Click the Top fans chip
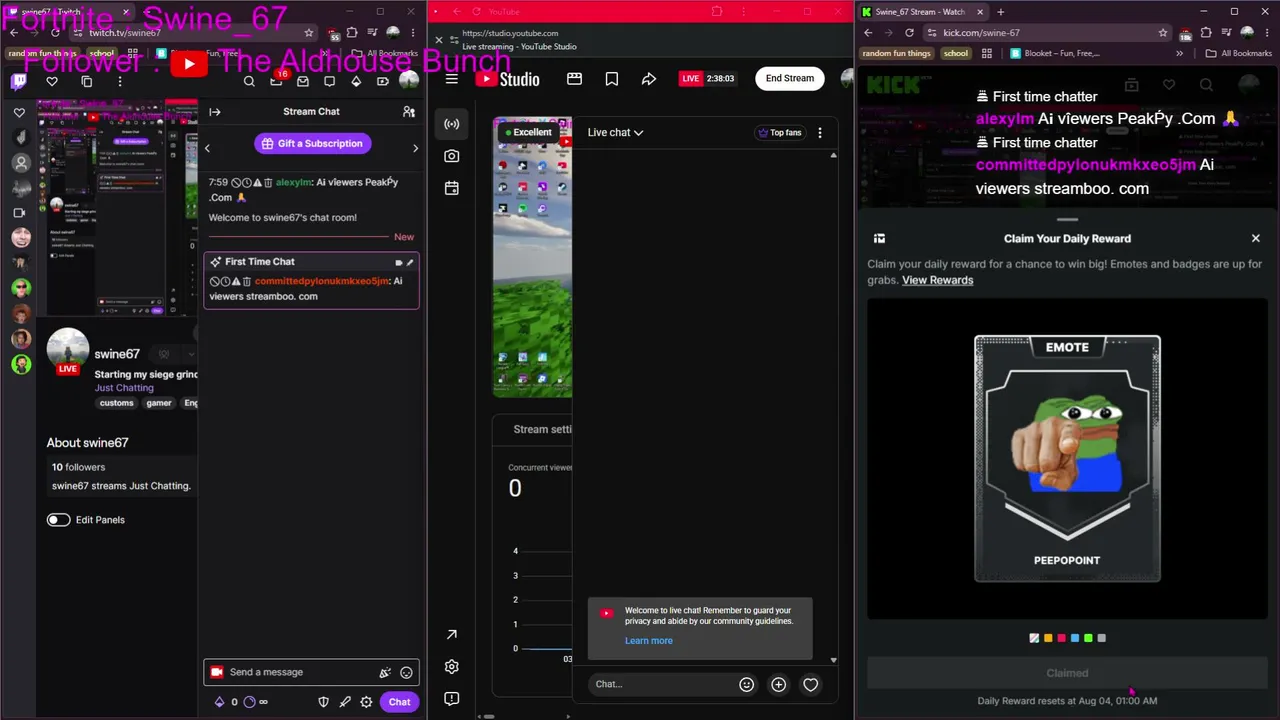 (x=780, y=133)
